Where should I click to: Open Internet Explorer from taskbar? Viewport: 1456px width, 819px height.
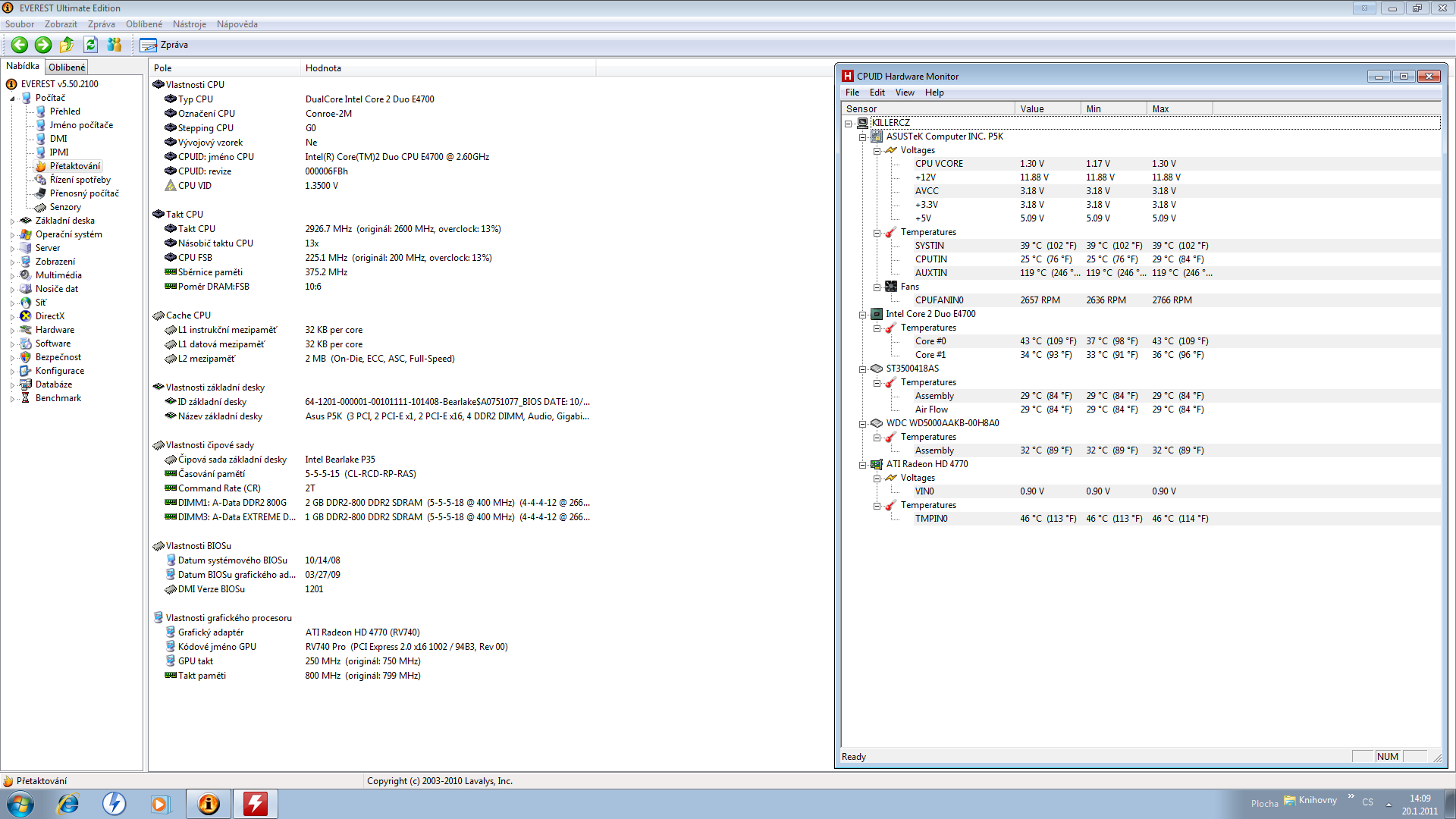(68, 804)
